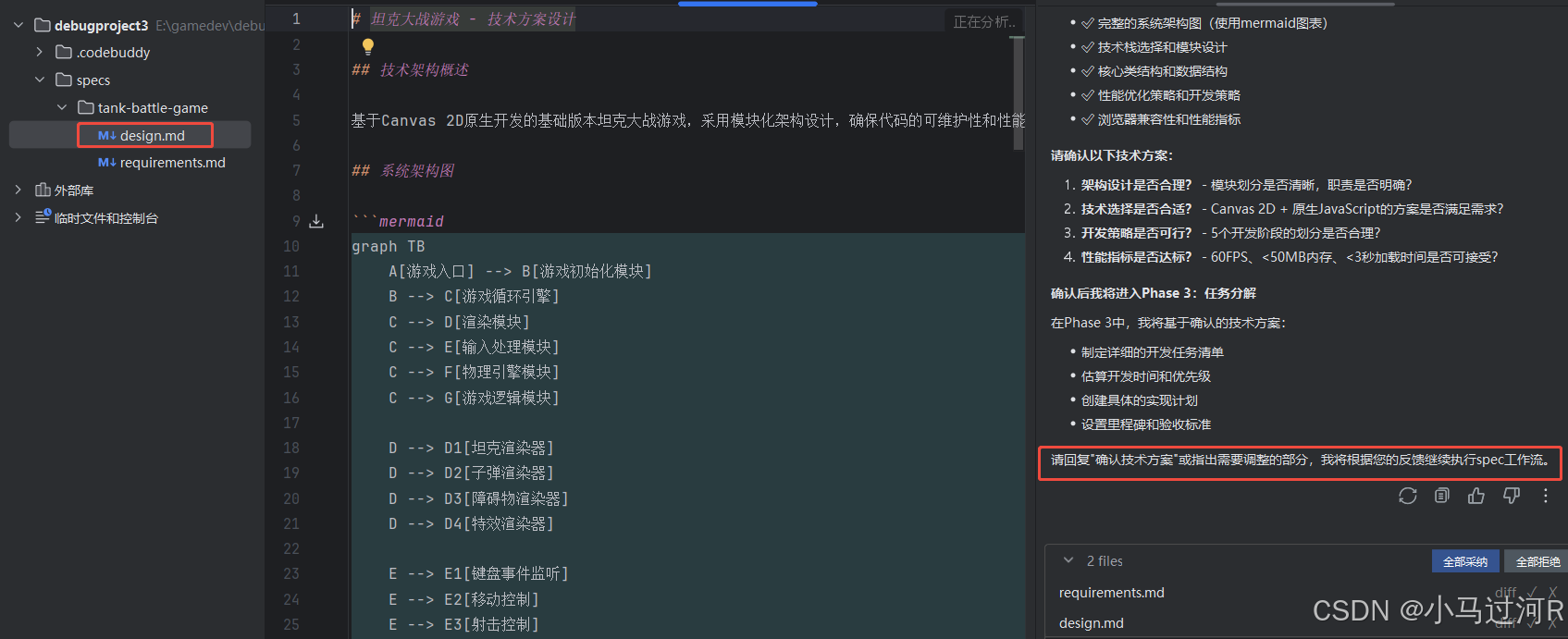Viewport: 1568px width, 639px height.
Task: Collapse the debugproject3 root node
Action: pyautogui.click(x=19, y=25)
